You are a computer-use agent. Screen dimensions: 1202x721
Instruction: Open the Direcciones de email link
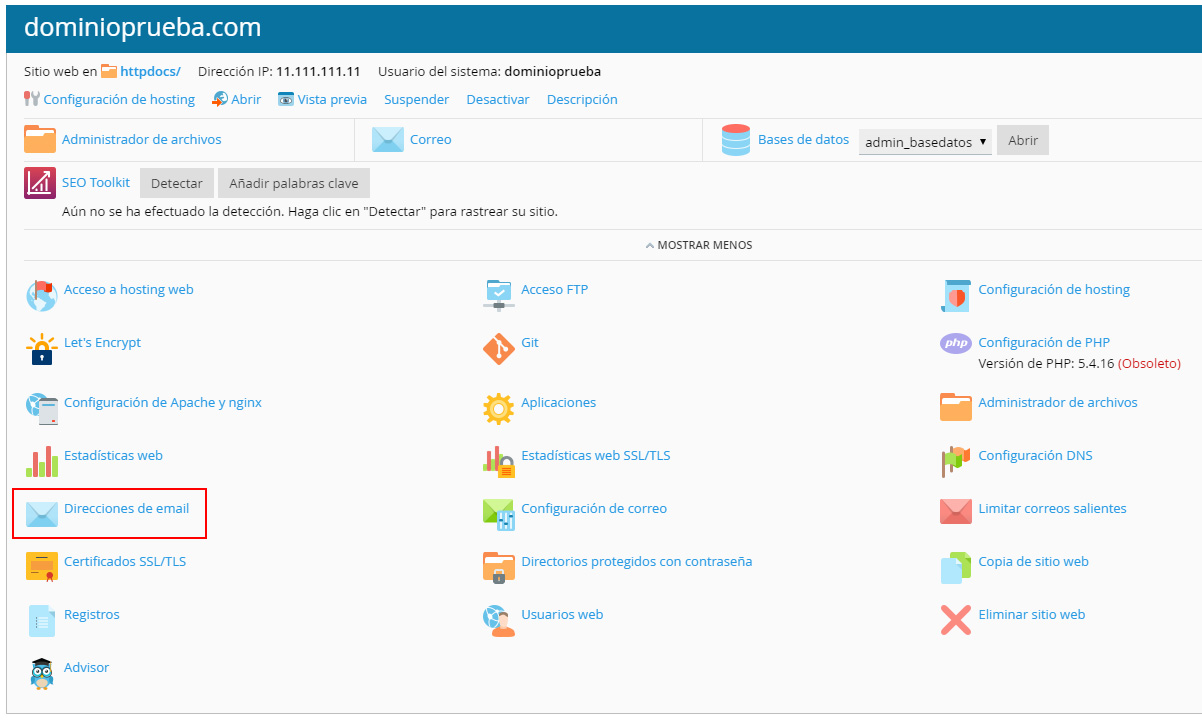click(x=126, y=509)
